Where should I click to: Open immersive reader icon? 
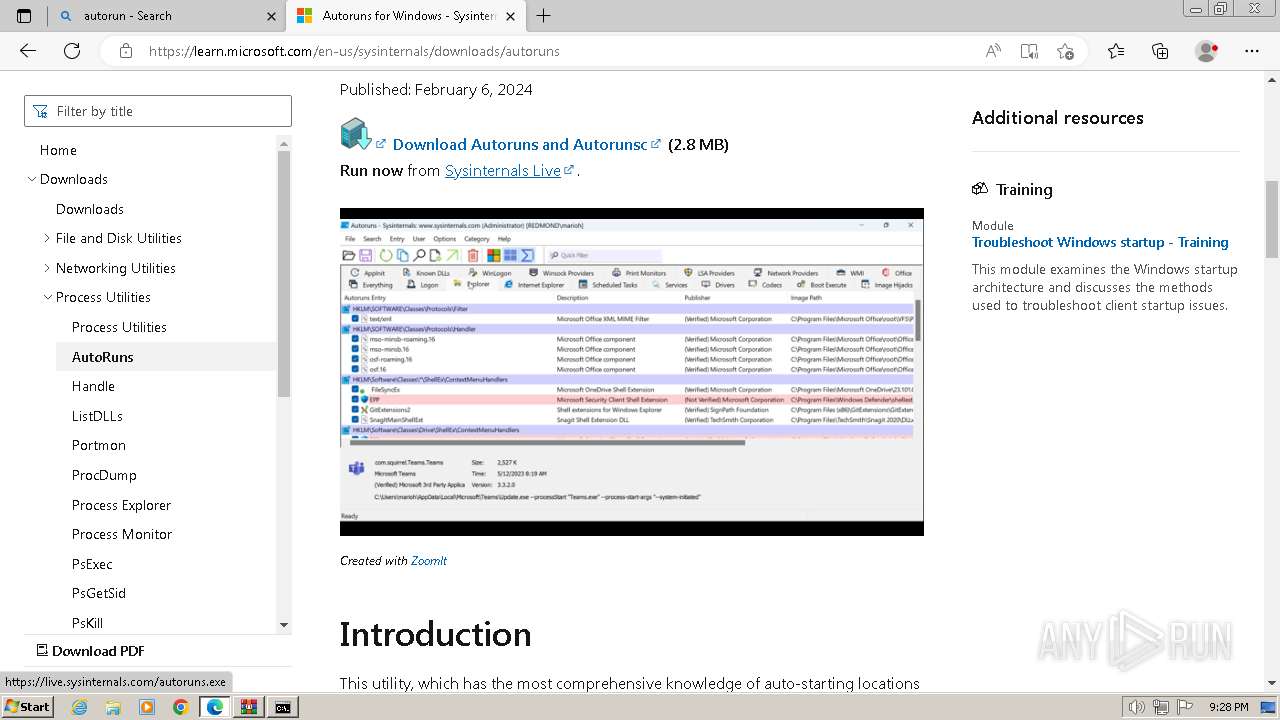[x=1029, y=51]
